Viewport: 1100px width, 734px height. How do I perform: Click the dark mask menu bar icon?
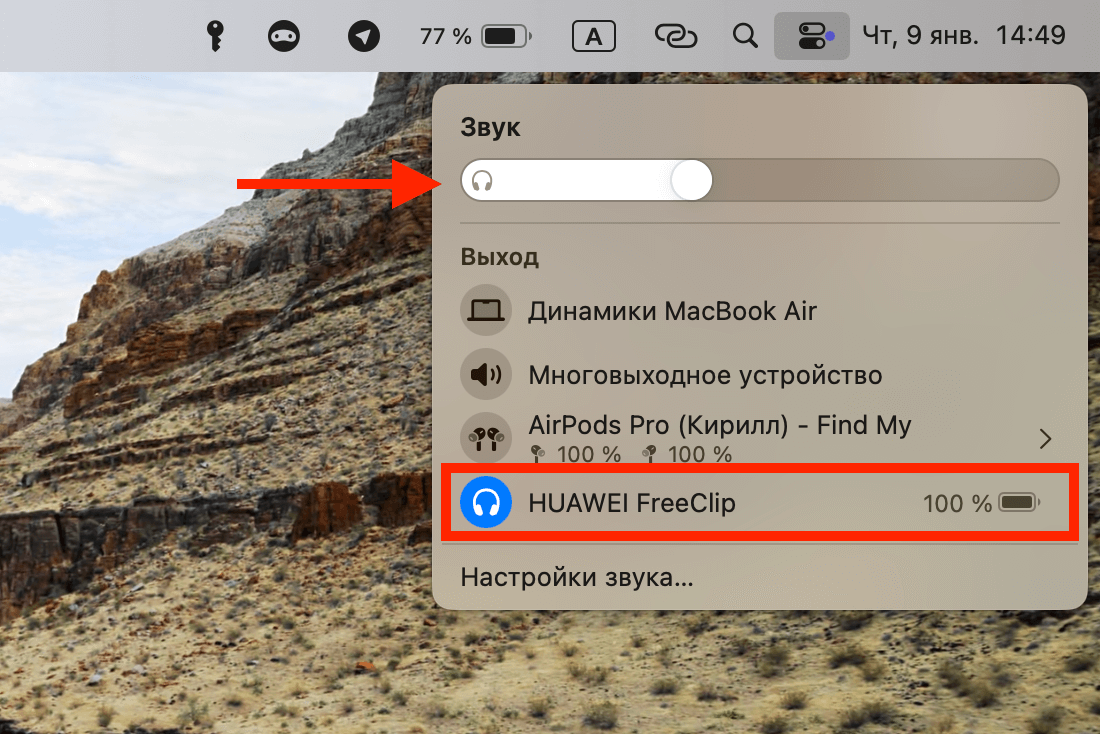click(x=283, y=35)
